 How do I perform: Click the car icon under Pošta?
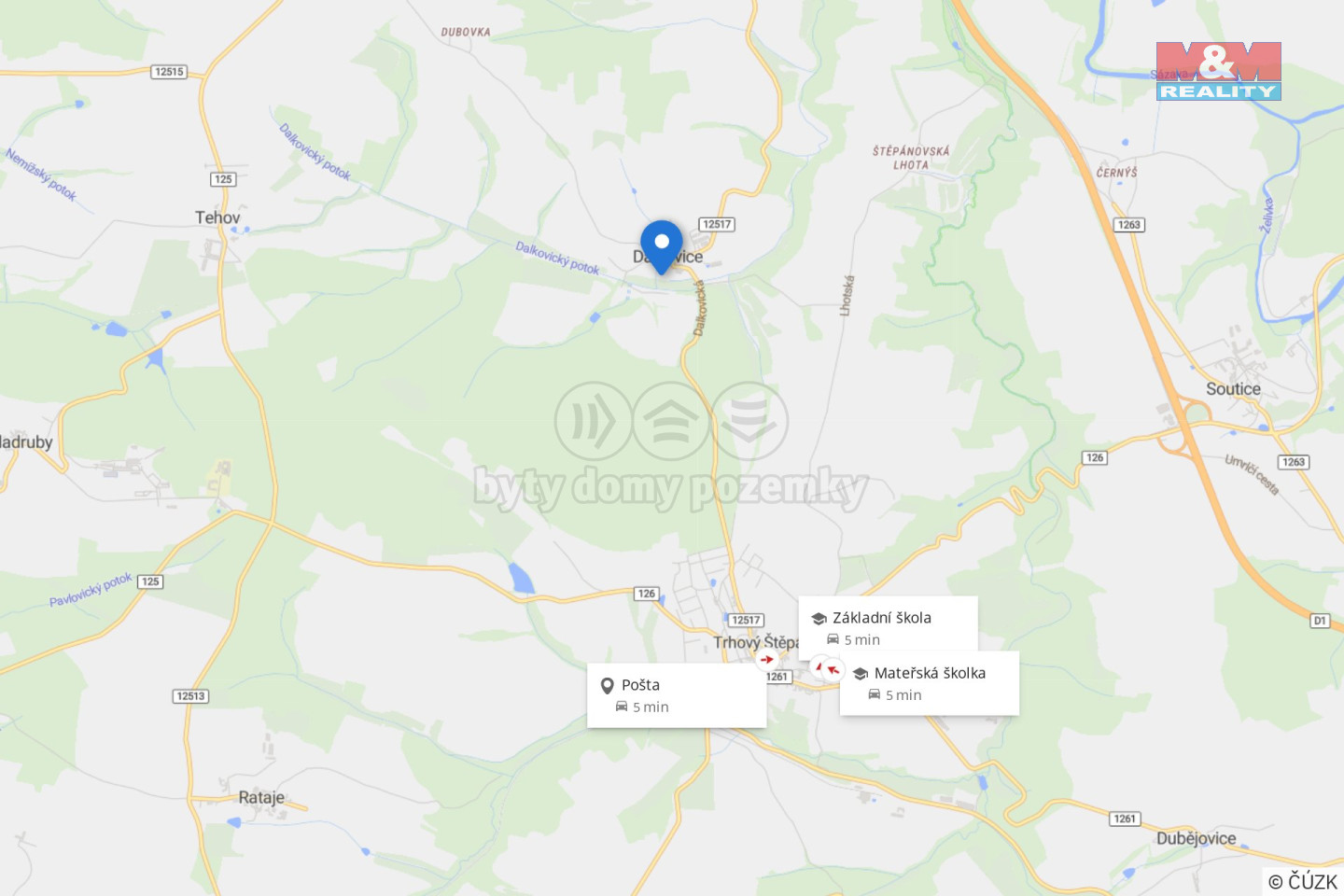click(622, 707)
